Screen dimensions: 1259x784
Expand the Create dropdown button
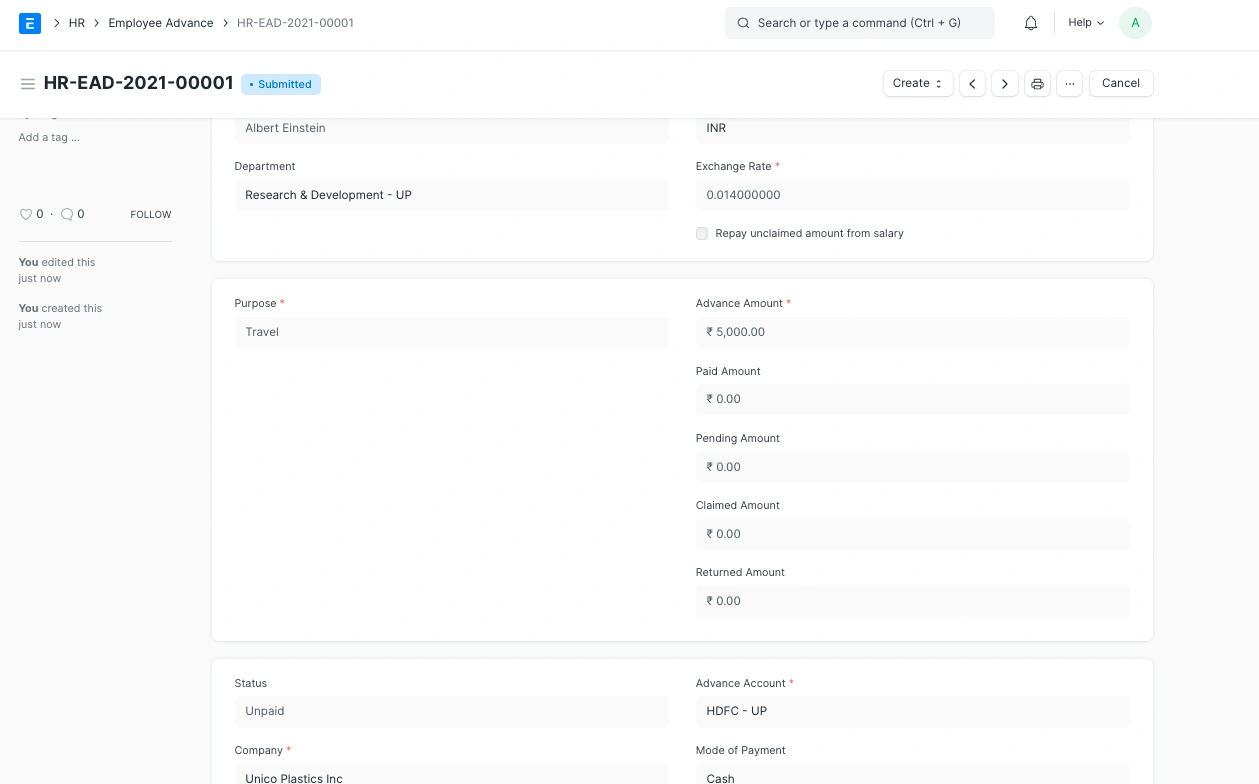[917, 84]
